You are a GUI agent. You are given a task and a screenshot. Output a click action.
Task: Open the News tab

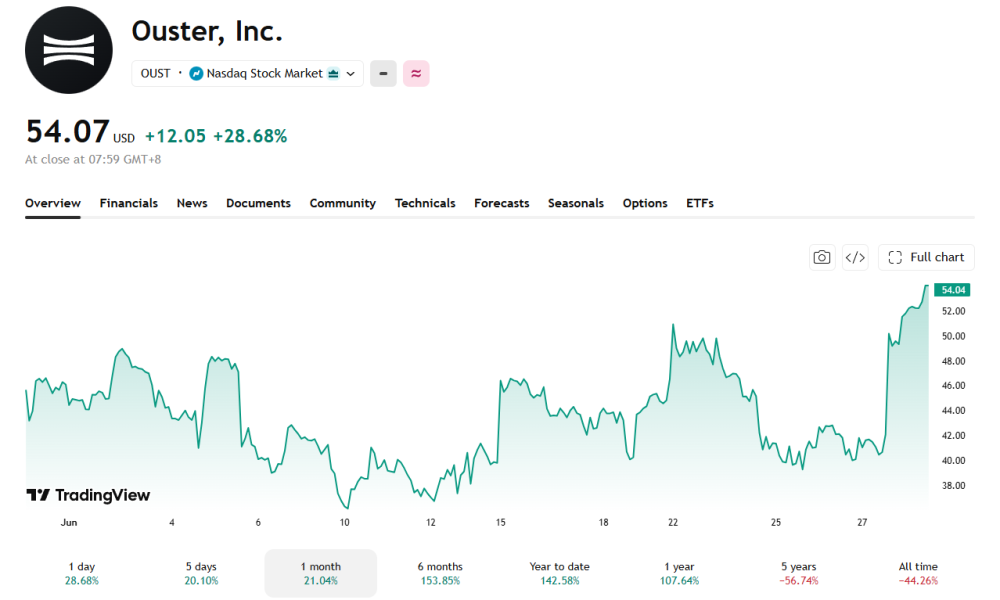point(192,203)
